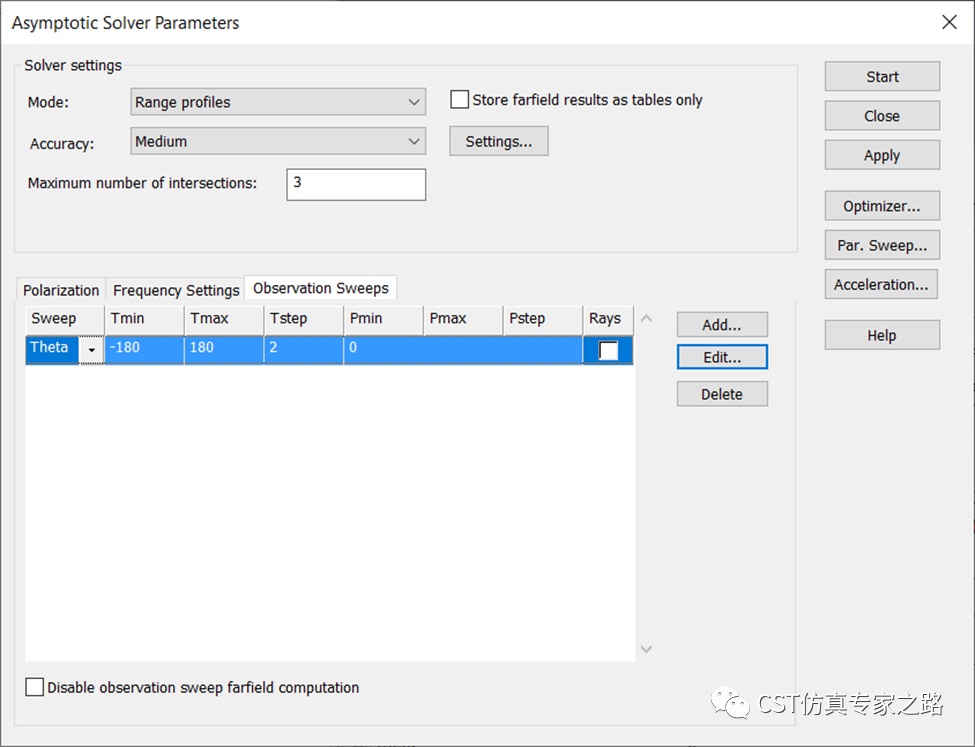Enable Disable observation sweep farfield computation

tap(35, 687)
